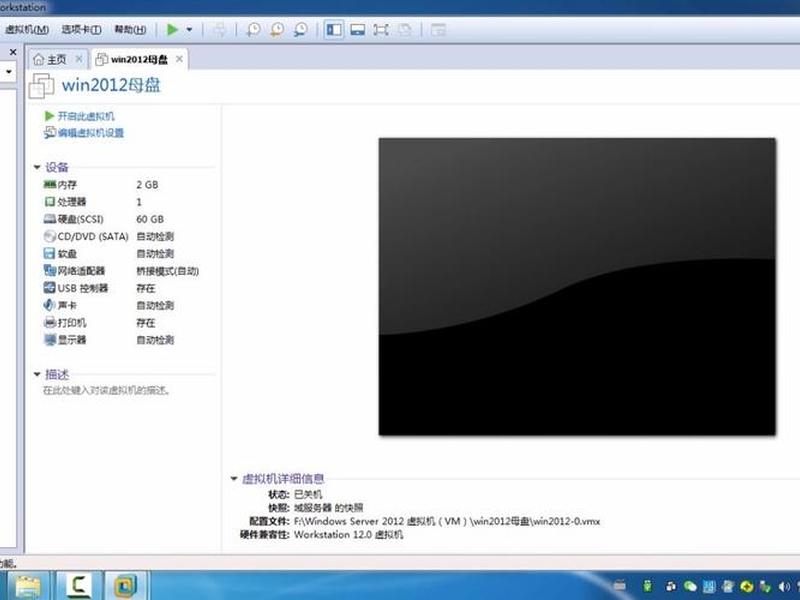Open the 虚拟机(M) menu
This screenshot has width=800, height=600.
tap(27, 30)
